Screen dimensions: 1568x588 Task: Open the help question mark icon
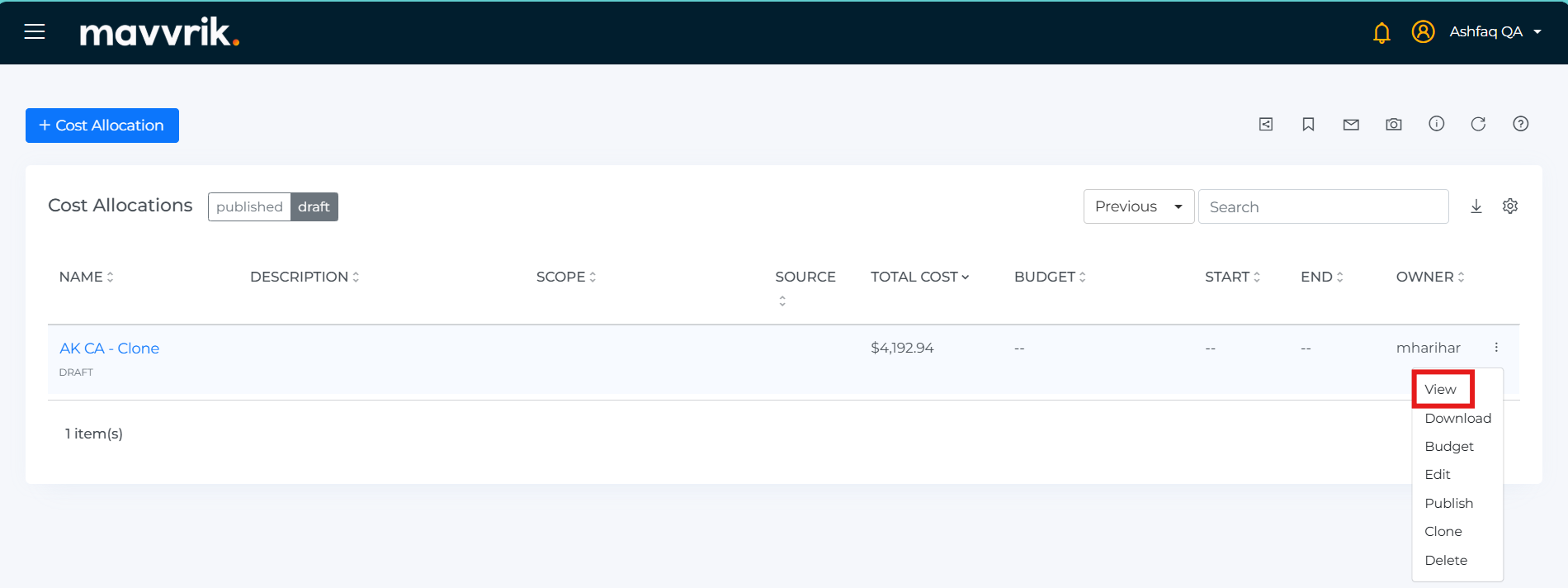1520,124
